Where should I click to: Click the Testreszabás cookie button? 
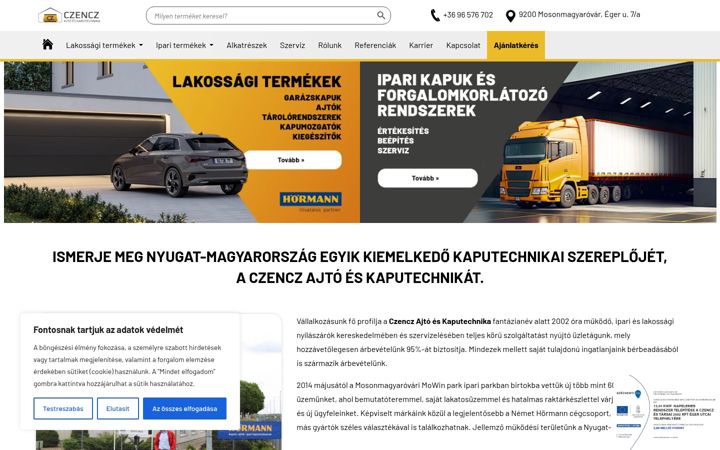[x=63, y=409]
